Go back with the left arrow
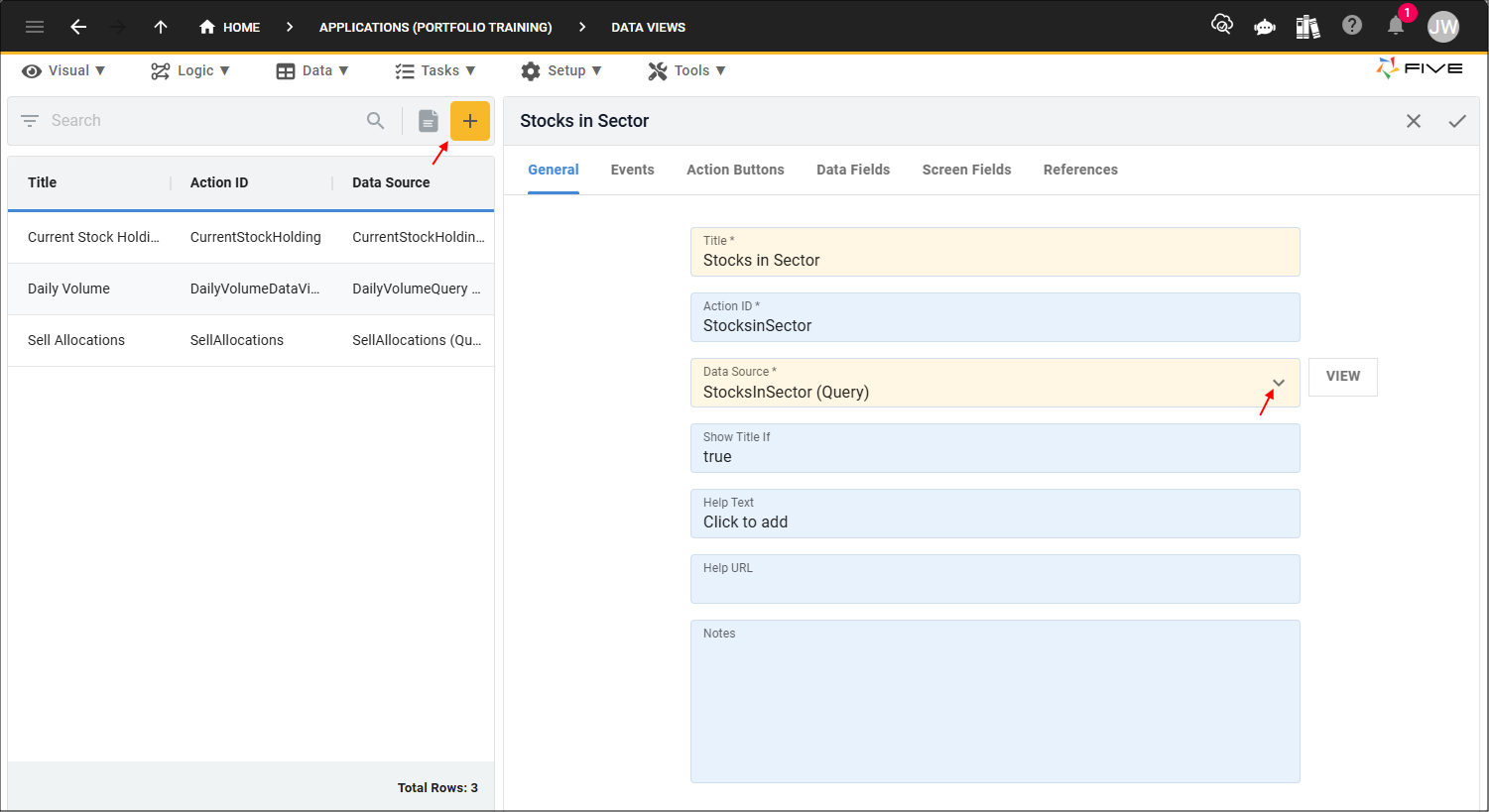The height and width of the screenshot is (812, 1489). (78, 27)
